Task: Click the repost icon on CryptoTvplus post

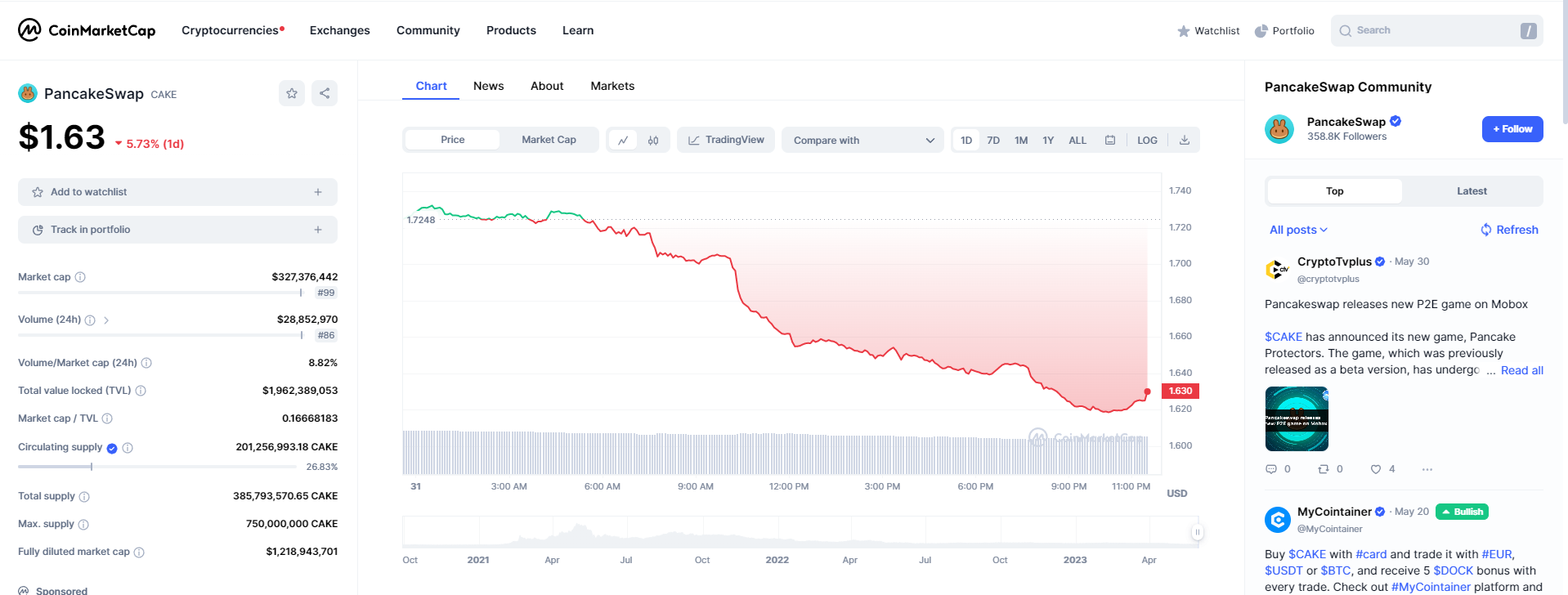Action: (1324, 469)
